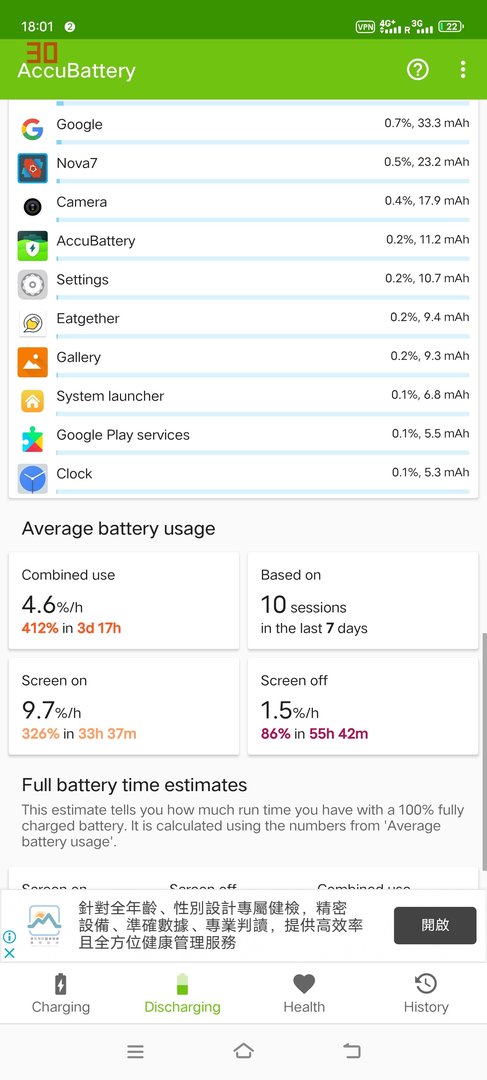Viewport: 487px width, 1080px height.
Task: Tap the Android home navigation button
Action: coord(243,1051)
